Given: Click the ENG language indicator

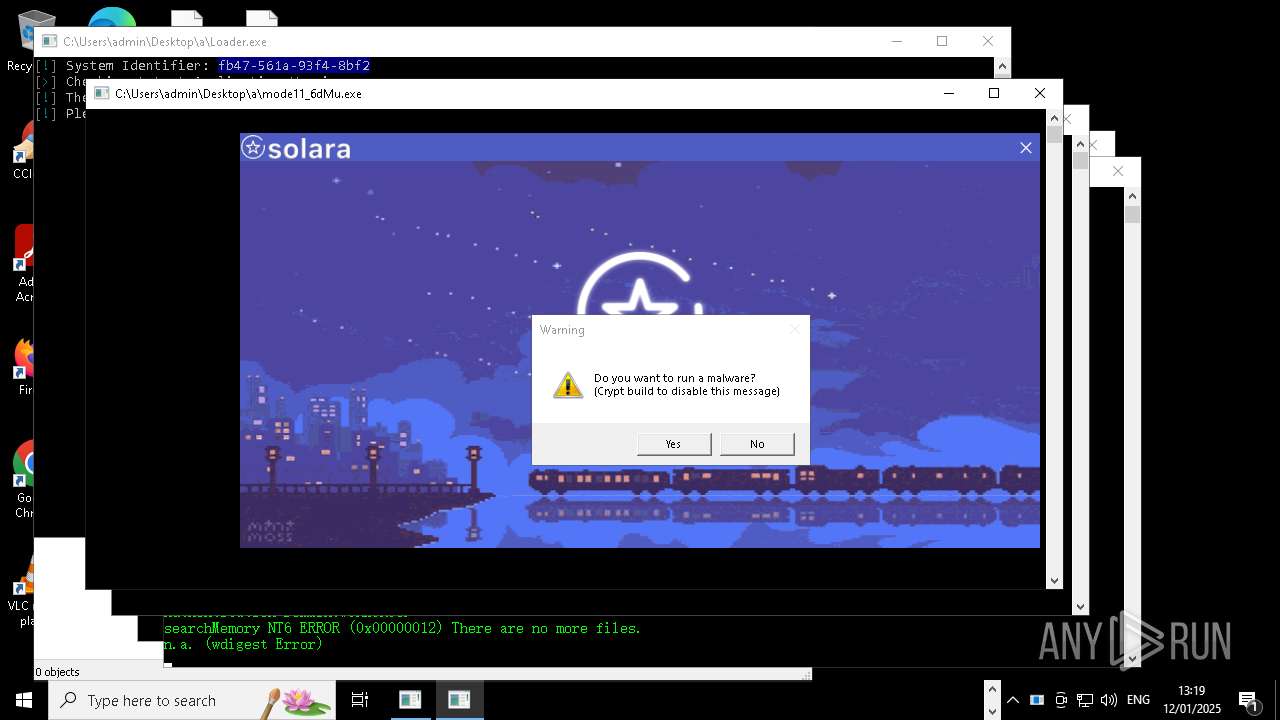Looking at the screenshot, I should 1138,700.
